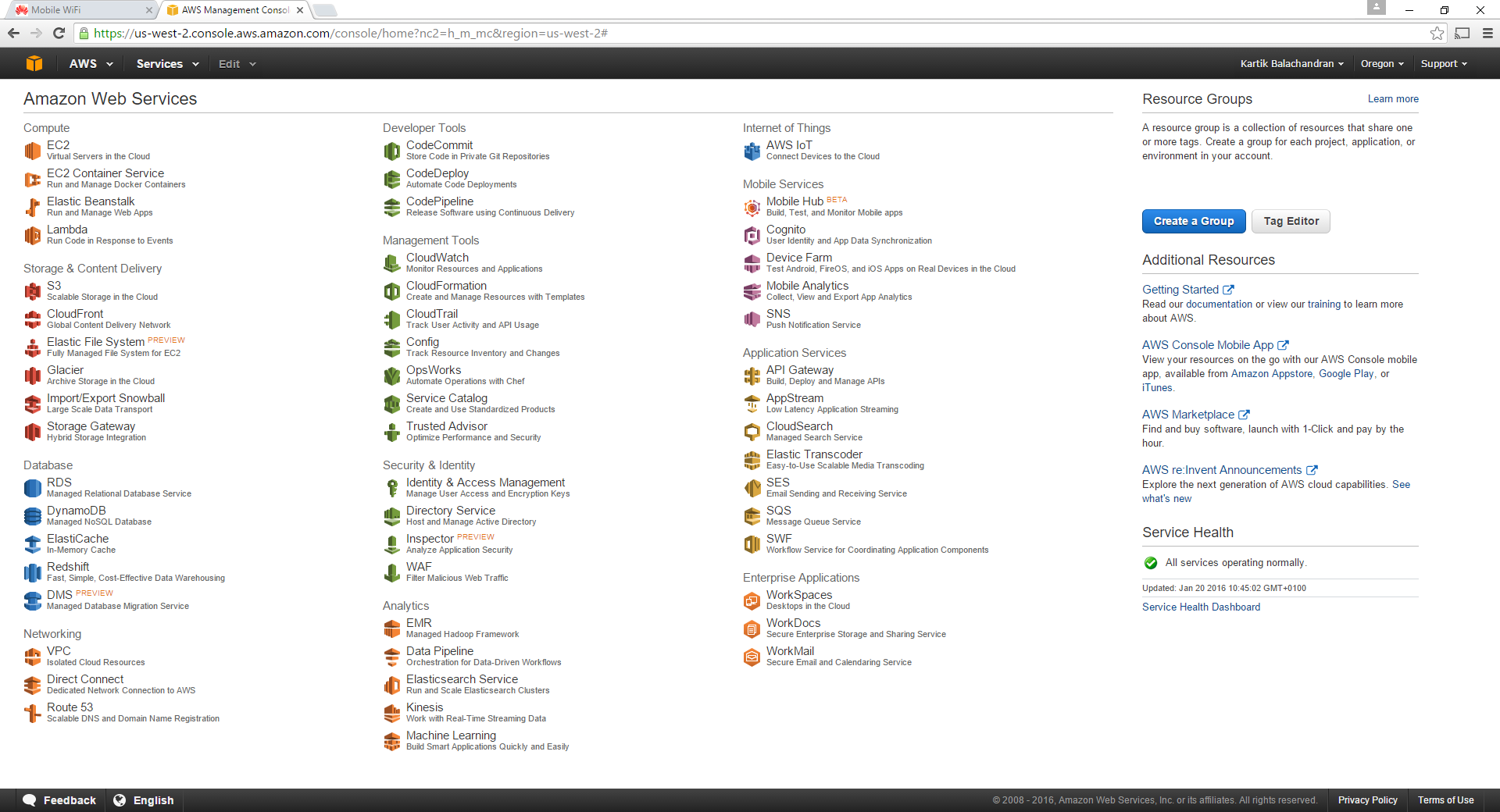The image size is (1500, 812).
Task: Click the CloudWatch icon
Action: tap(392, 263)
